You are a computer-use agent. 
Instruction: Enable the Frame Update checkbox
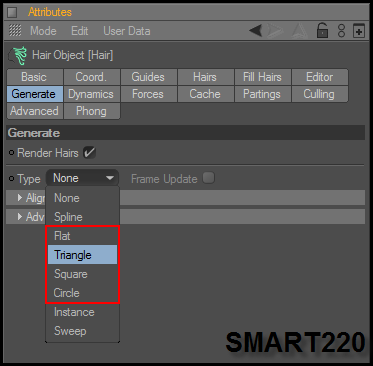tap(209, 178)
